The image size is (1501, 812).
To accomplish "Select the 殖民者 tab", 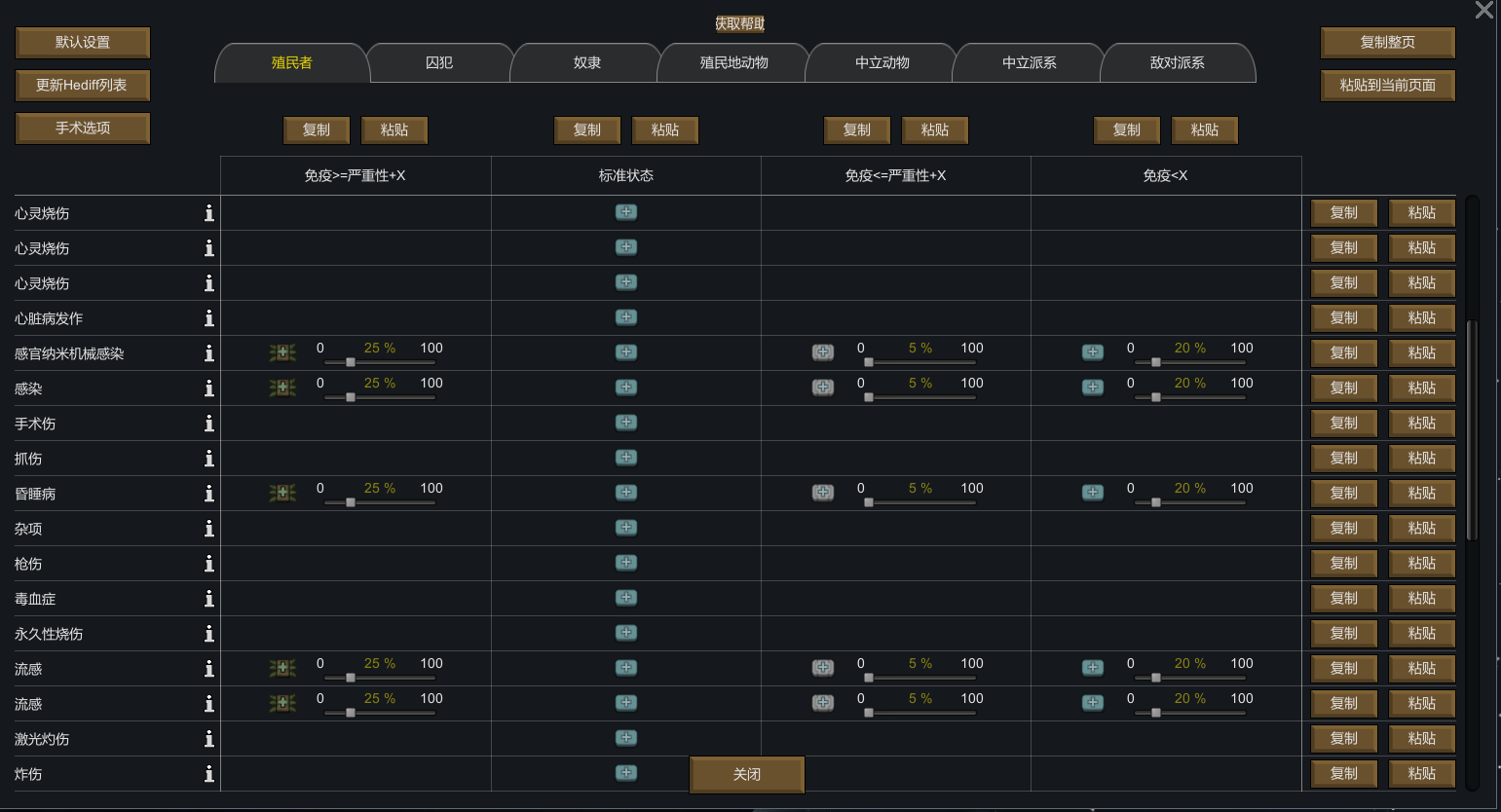I will coord(292,63).
